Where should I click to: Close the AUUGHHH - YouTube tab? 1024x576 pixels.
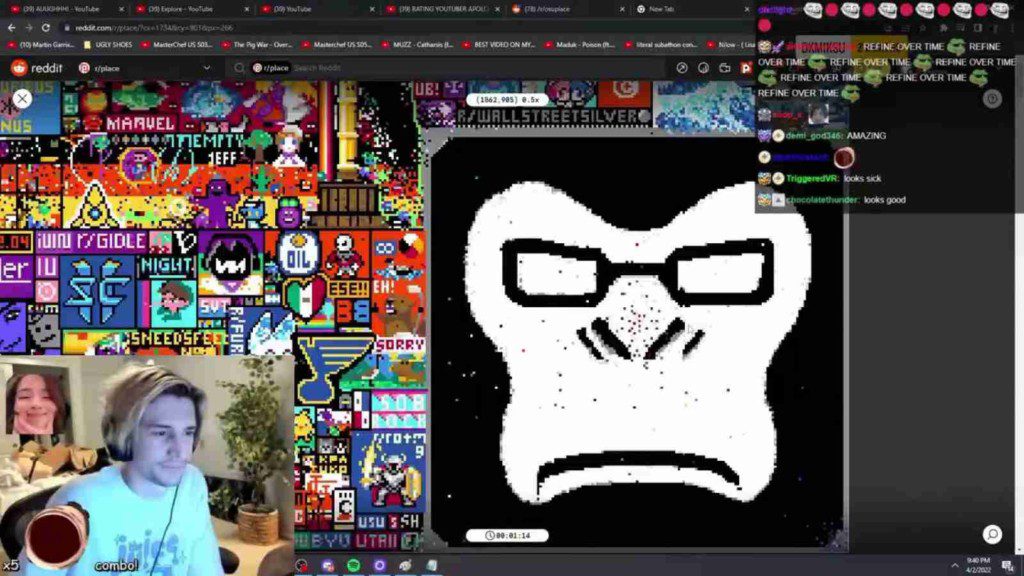[121, 9]
